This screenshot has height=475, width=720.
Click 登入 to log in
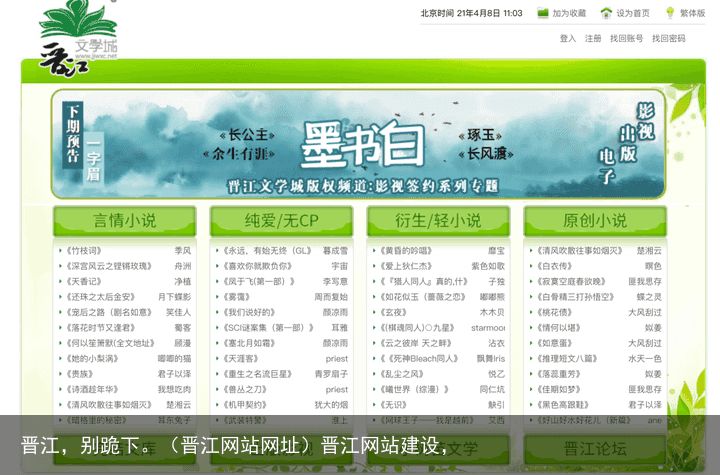[568, 39]
